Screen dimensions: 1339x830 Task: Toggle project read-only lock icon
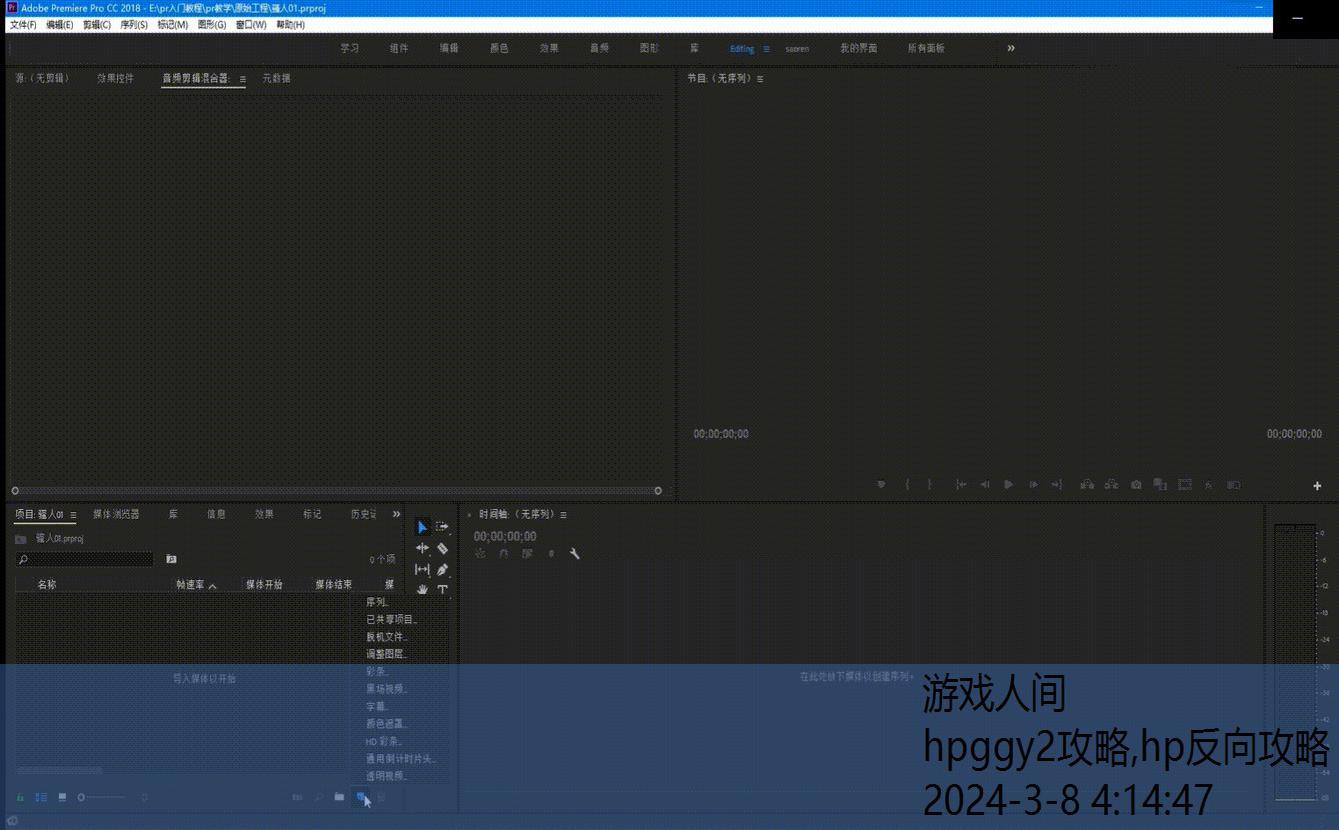coord(20,797)
